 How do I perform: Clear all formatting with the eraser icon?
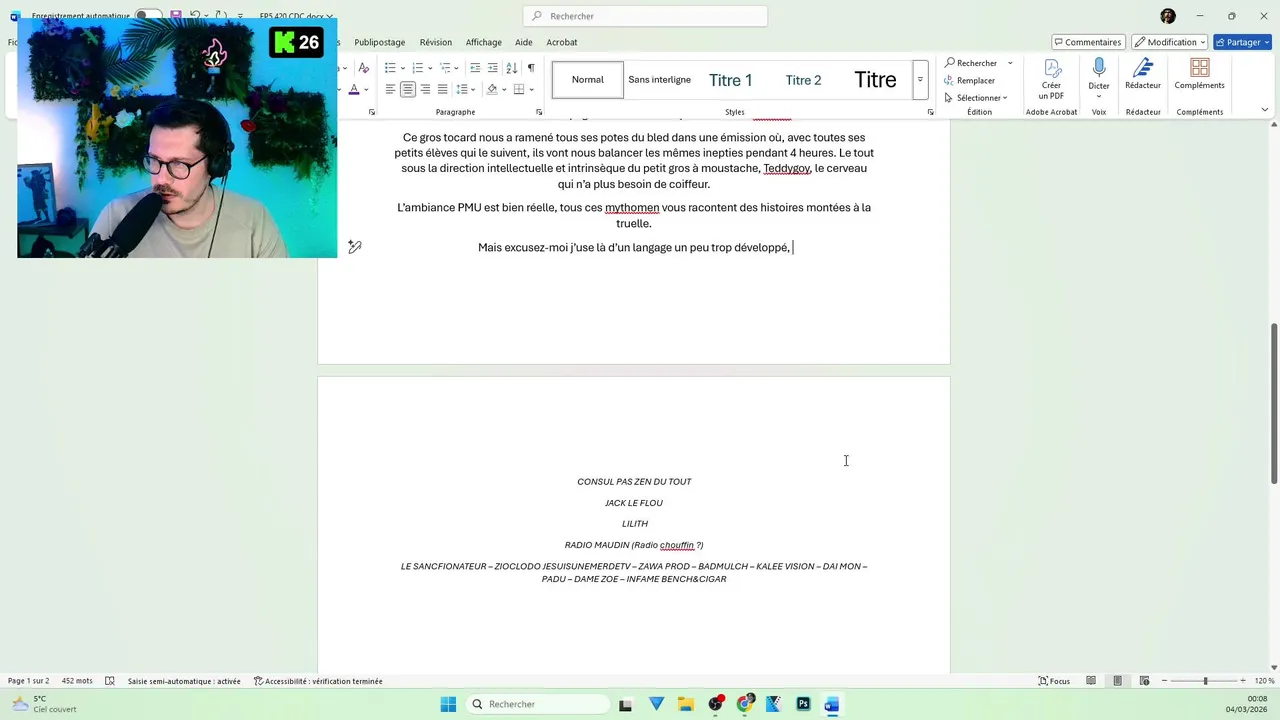pos(363,68)
